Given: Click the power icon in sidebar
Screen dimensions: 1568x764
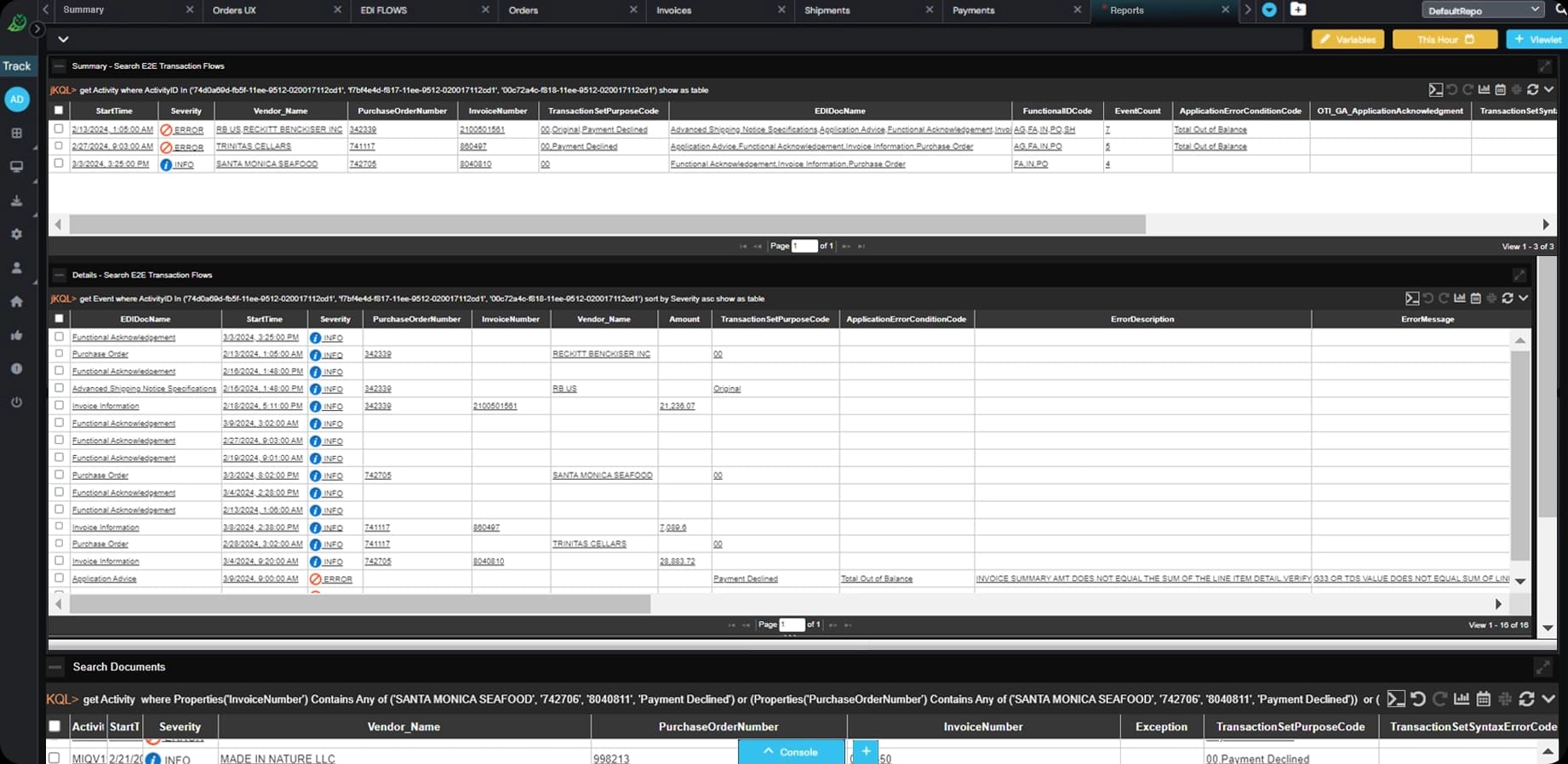Looking at the screenshot, I should [16, 402].
